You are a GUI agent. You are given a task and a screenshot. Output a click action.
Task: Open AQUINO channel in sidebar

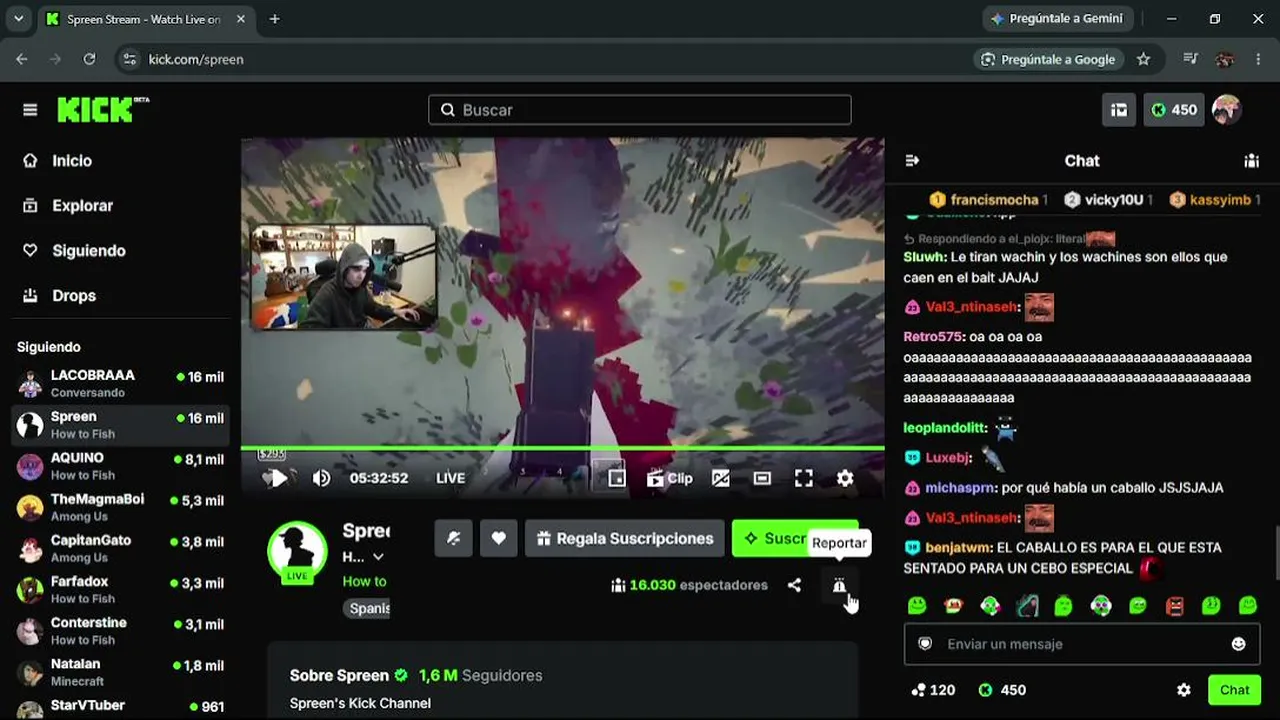pyautogui.click(x=120, y=466)
